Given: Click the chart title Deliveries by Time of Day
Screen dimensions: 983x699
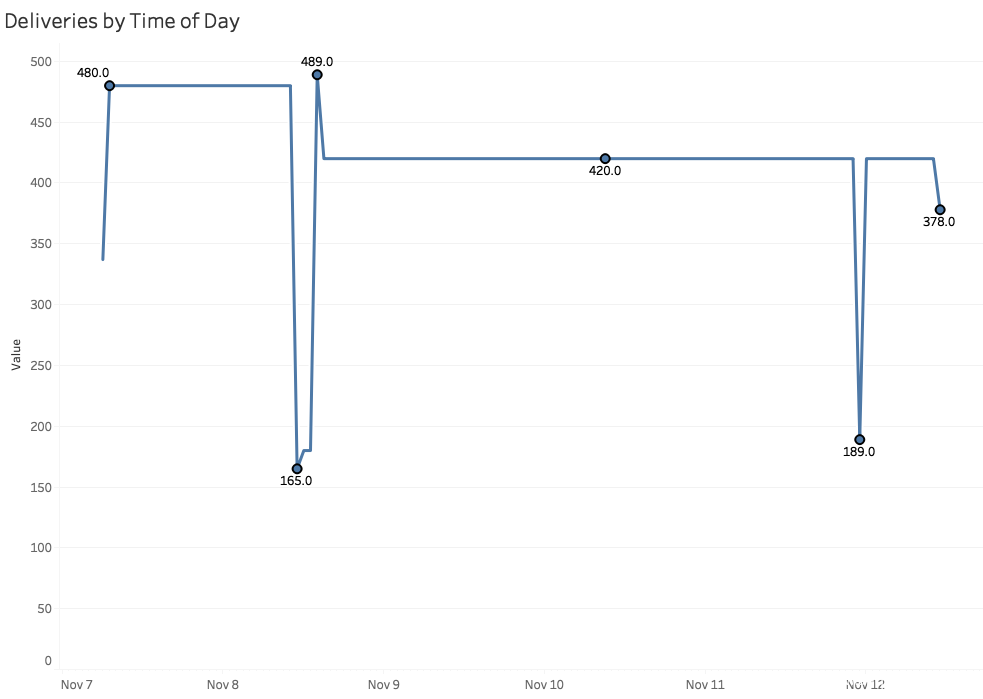Looking at the screenshot, I should pos(122,20).
